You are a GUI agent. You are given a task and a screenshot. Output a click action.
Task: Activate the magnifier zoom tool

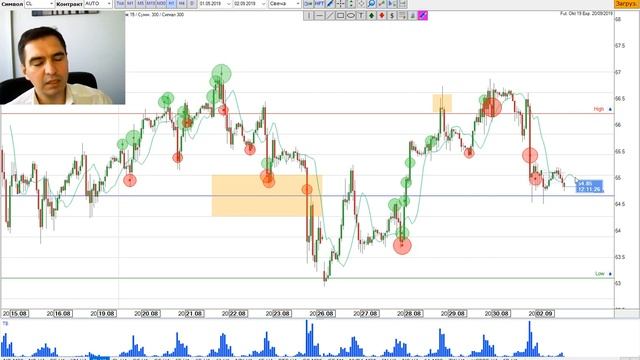[371, 4]
